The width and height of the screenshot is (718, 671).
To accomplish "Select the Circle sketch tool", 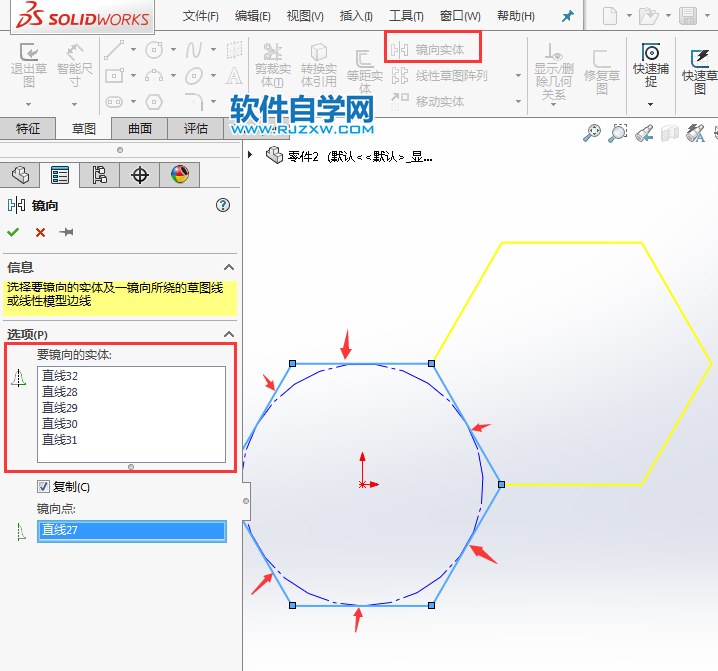I will pyautogui.click(x=154, y=49).
